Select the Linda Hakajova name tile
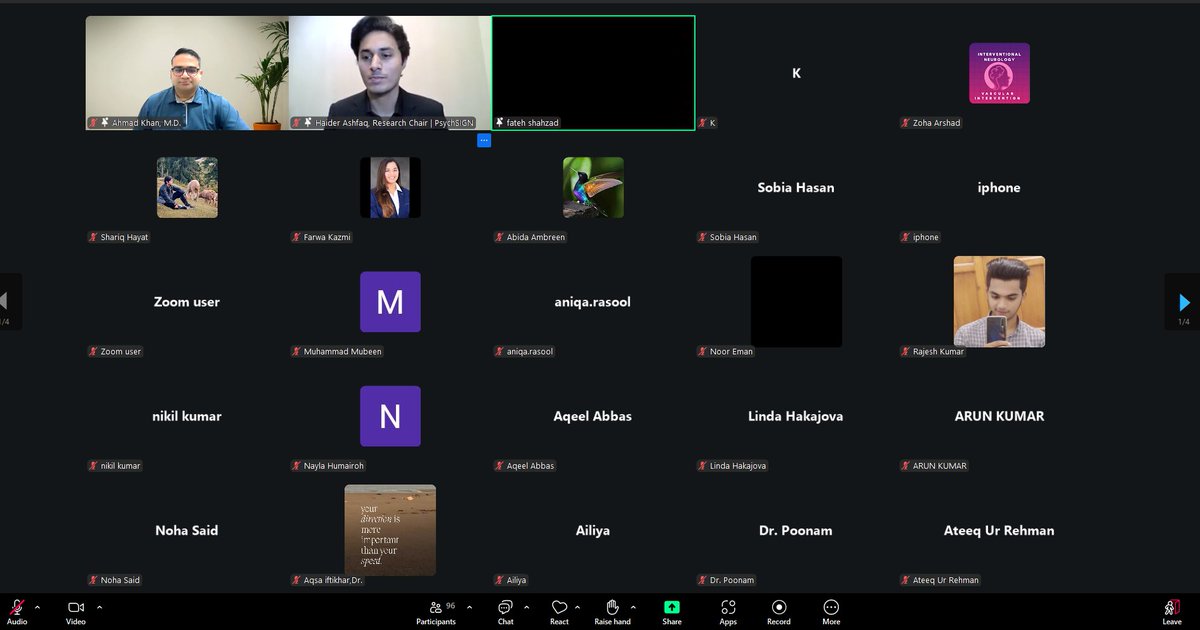Viewport: 1200px width, 630px height. click(796, 416)
